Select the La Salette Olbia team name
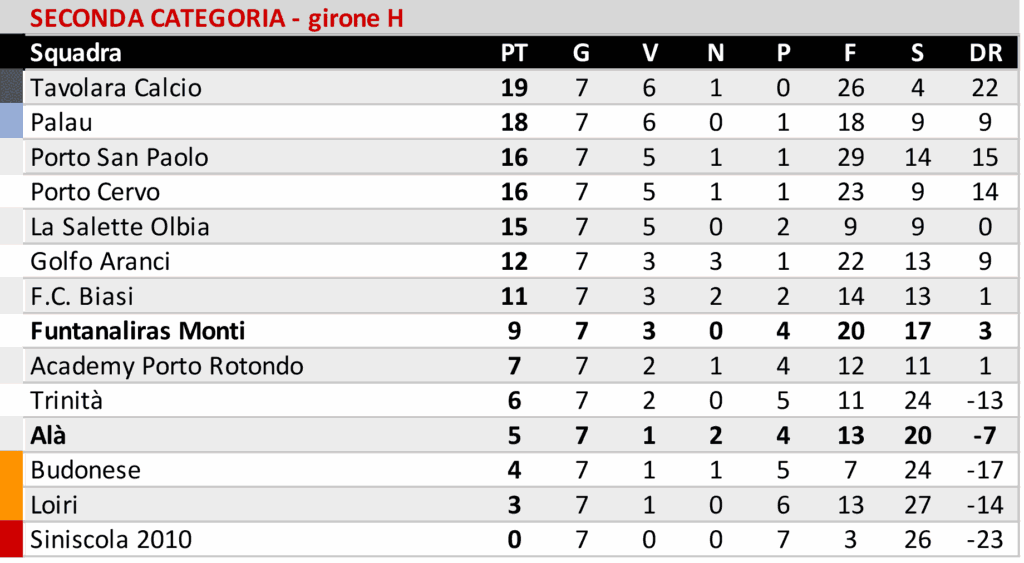The width and height of the screenshot is (1024, 563). pyautogui.click(x=120, y=227)
